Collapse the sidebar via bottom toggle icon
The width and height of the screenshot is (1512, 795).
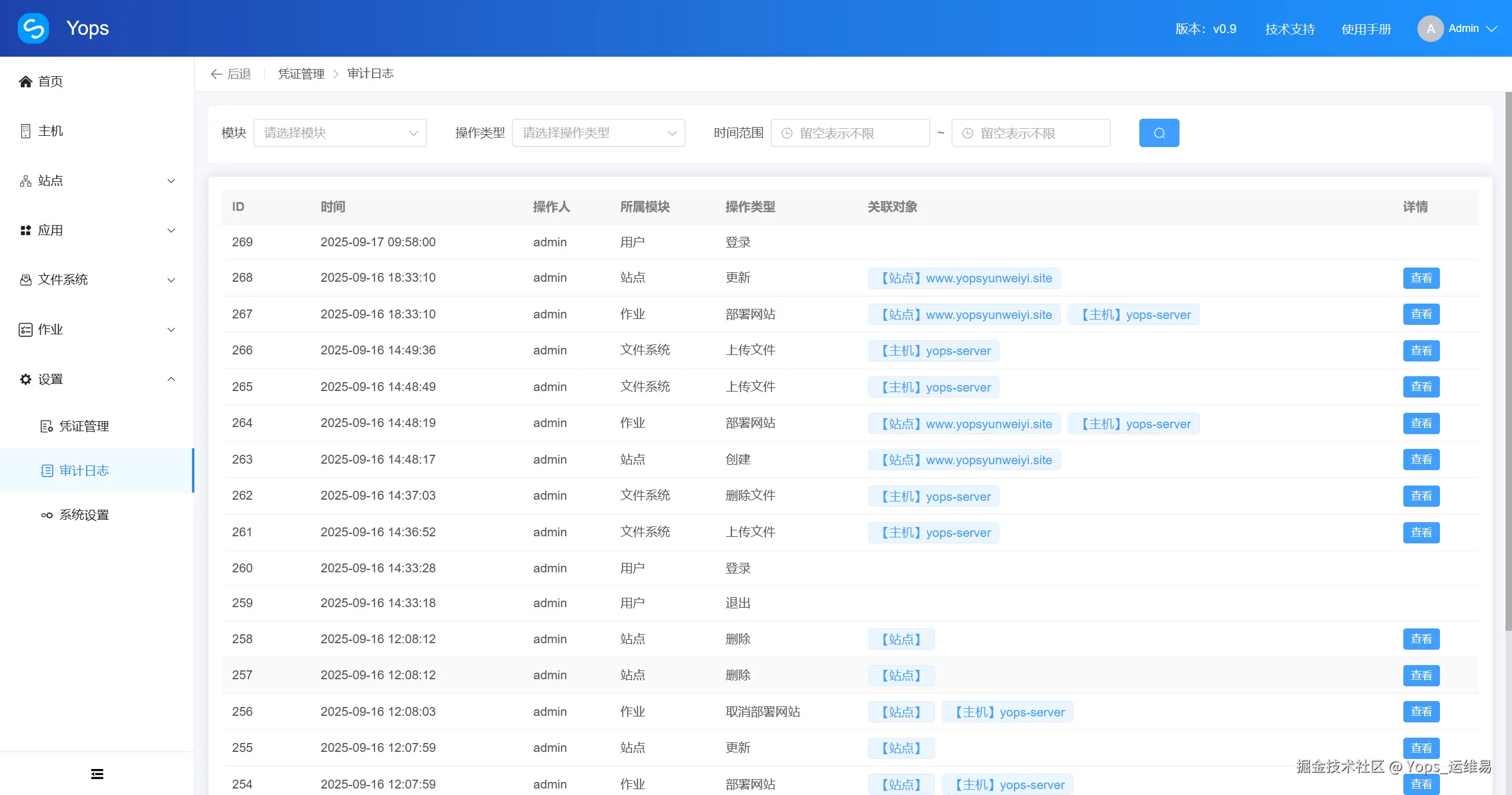click(x=96, y=774)
